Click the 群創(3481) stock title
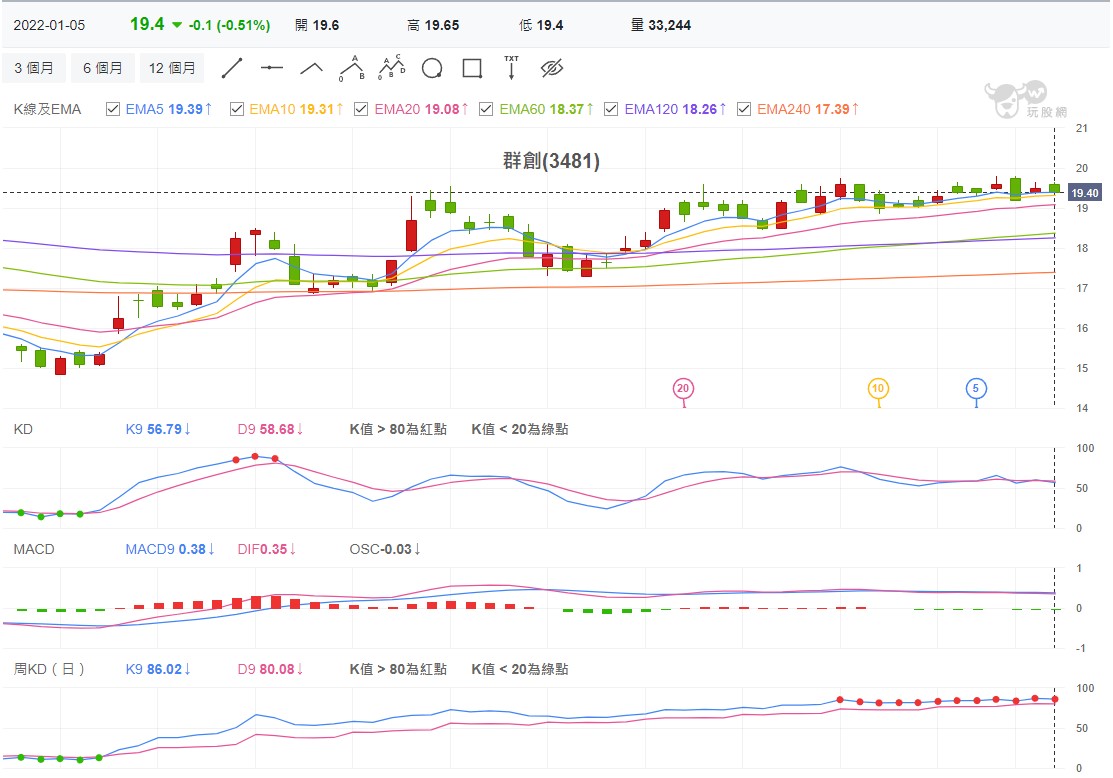1113x778 pixels. [x=552, y=161]
